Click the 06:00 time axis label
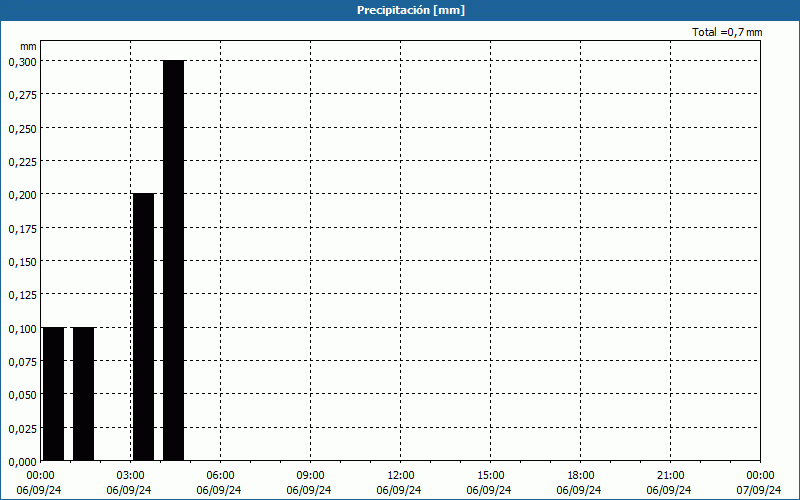The image size is (800, 500). point(220,476)
